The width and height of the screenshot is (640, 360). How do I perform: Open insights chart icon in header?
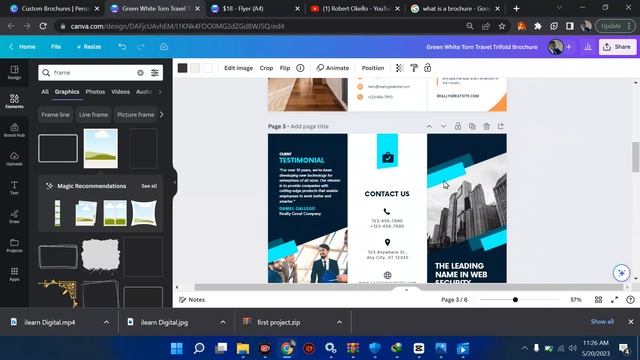pyautogui.click(x=588, y=47)
